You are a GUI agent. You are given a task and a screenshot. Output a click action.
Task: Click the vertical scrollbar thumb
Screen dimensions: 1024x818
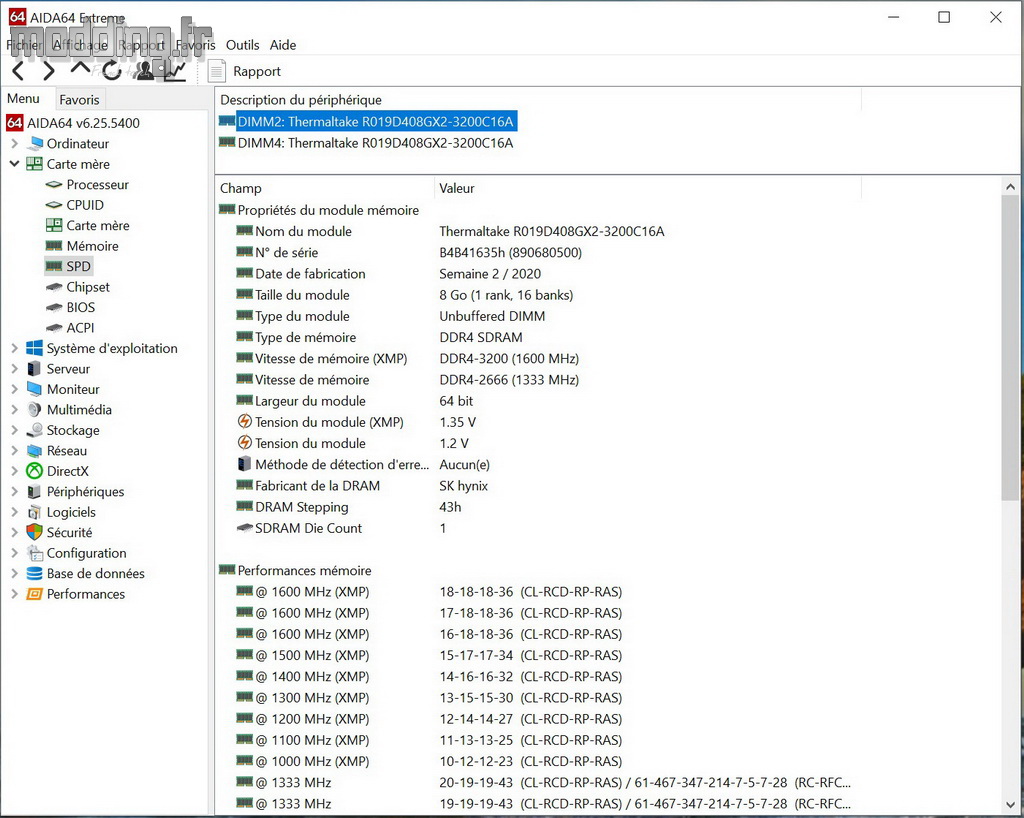click(x=1010, y=348)
